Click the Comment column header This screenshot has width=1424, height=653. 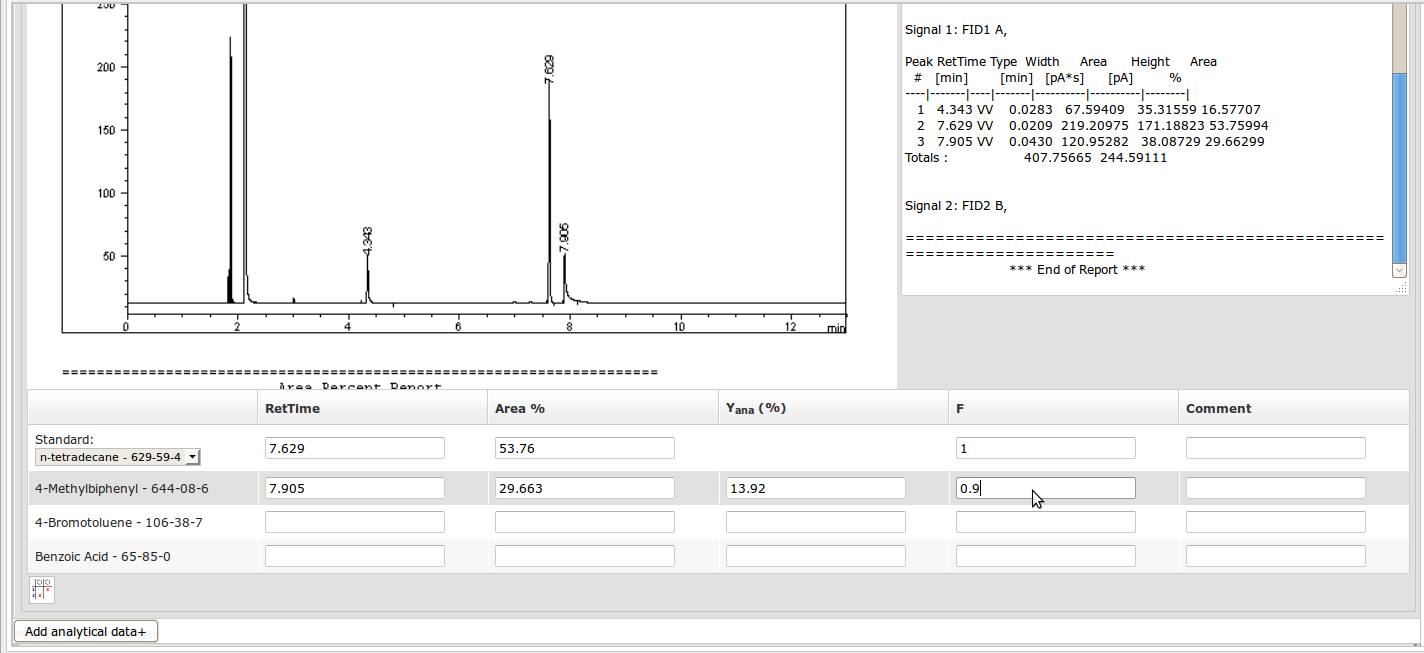(1218, 408)
